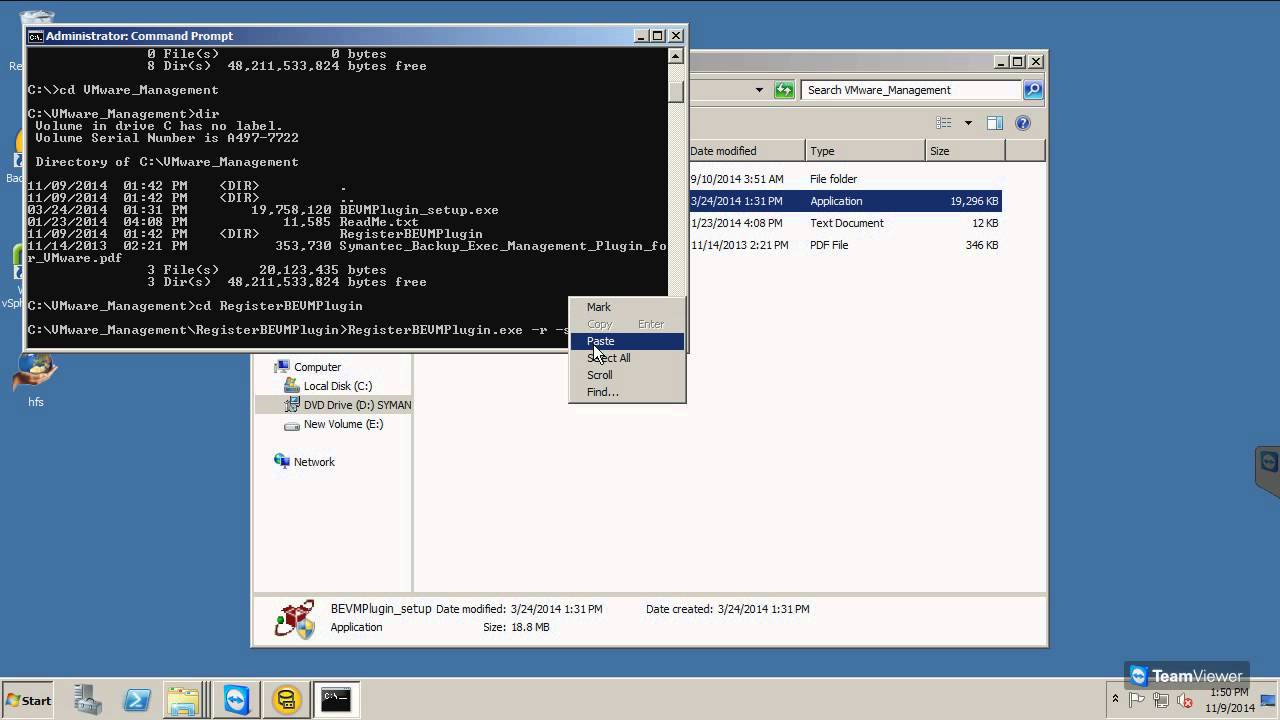
Task: Click the green Refresh icon in Explorer
Action: (x=784, y=90)
